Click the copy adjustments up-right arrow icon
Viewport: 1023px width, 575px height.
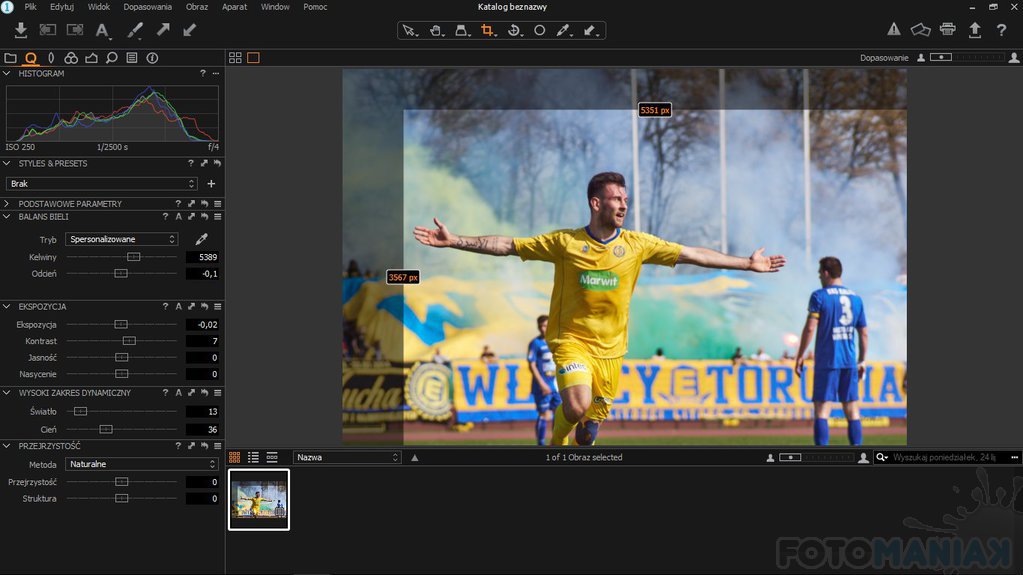point(163,29)
